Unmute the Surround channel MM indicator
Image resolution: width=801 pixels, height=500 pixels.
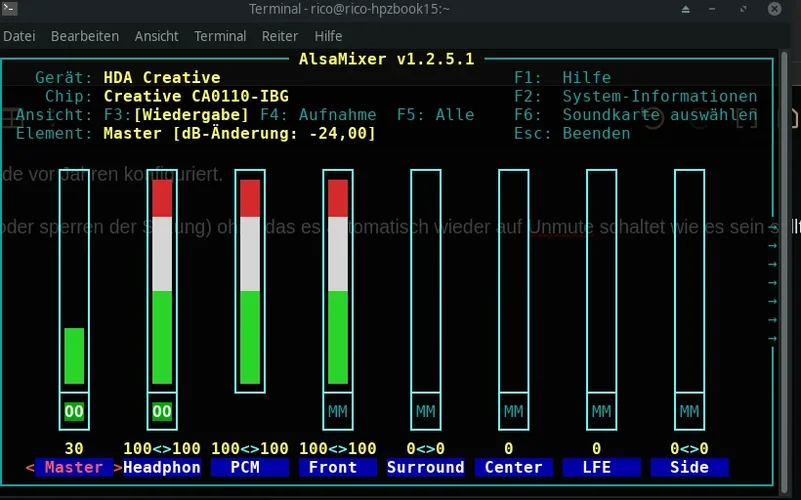[426, 411]
